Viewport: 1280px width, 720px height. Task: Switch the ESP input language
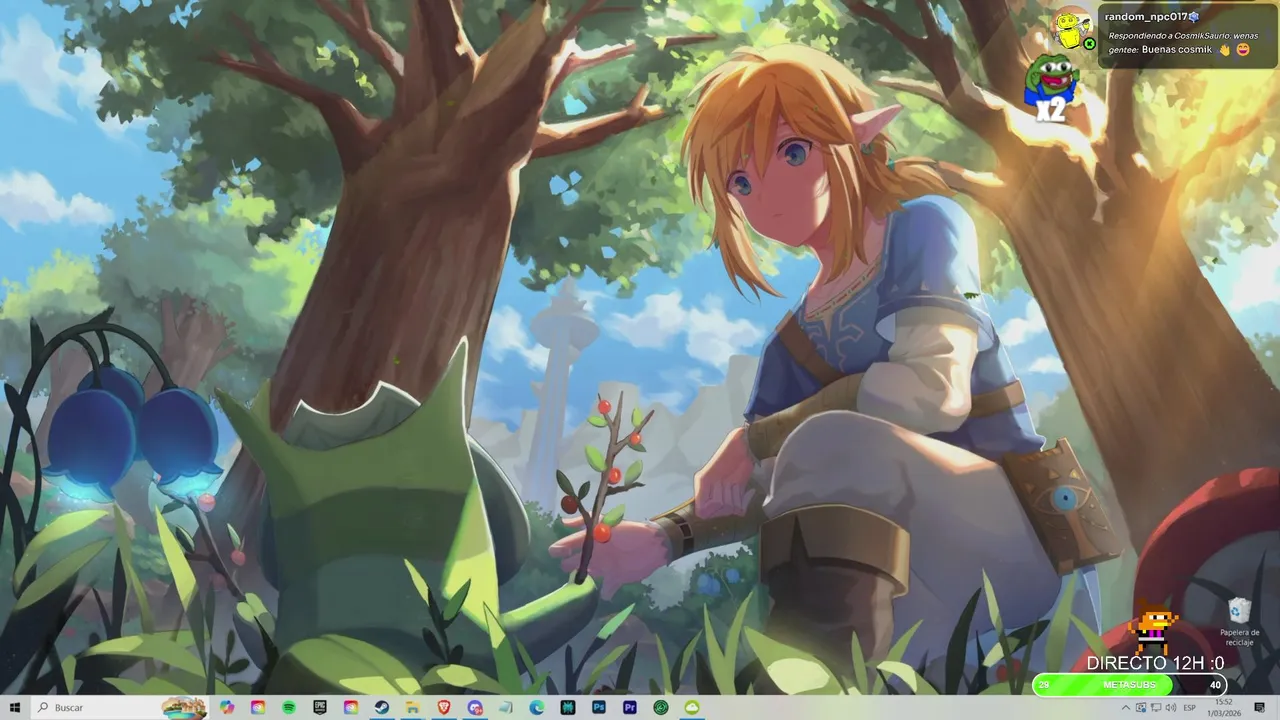click(x=1190, y=707)
